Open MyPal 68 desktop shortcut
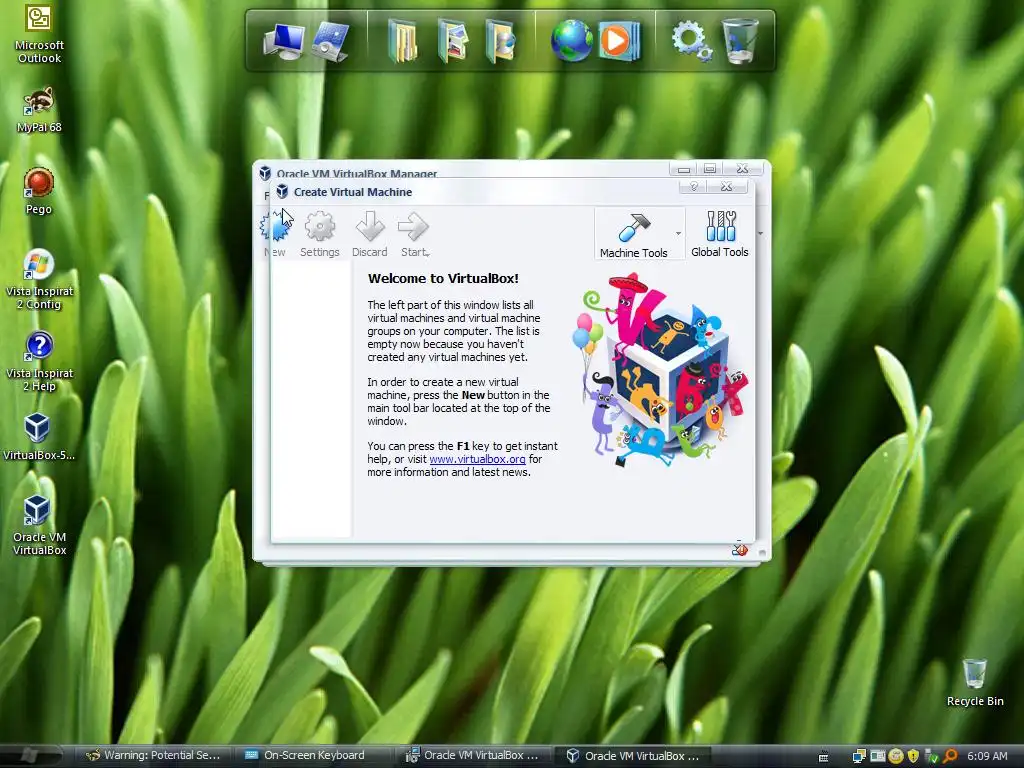The image size is (1024, 768). point(39,109)
